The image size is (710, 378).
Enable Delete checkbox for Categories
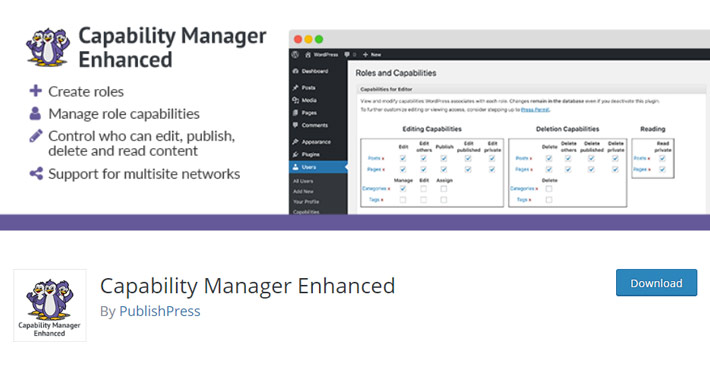[549, 189]
